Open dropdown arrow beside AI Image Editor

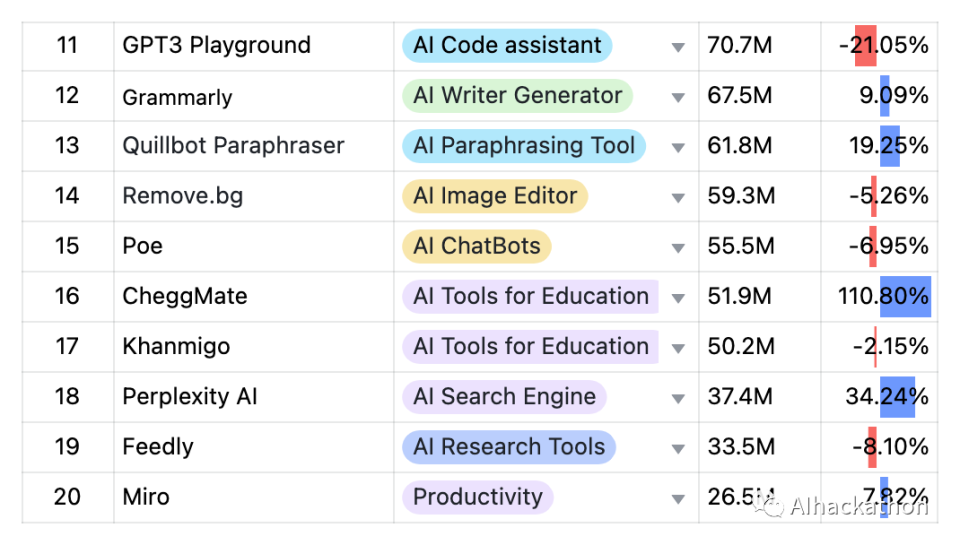(x=678, y=197)
